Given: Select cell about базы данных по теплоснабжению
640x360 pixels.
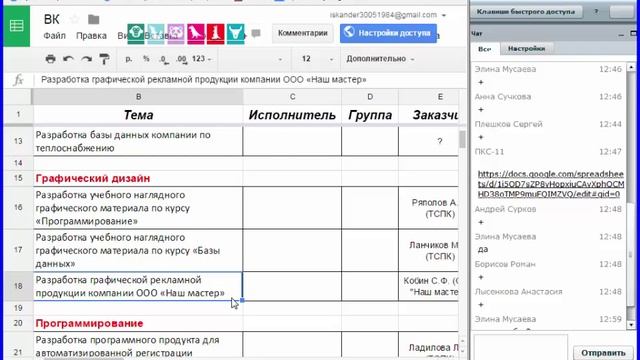Looking at the screenshot, I should click(x=138, y=141).
